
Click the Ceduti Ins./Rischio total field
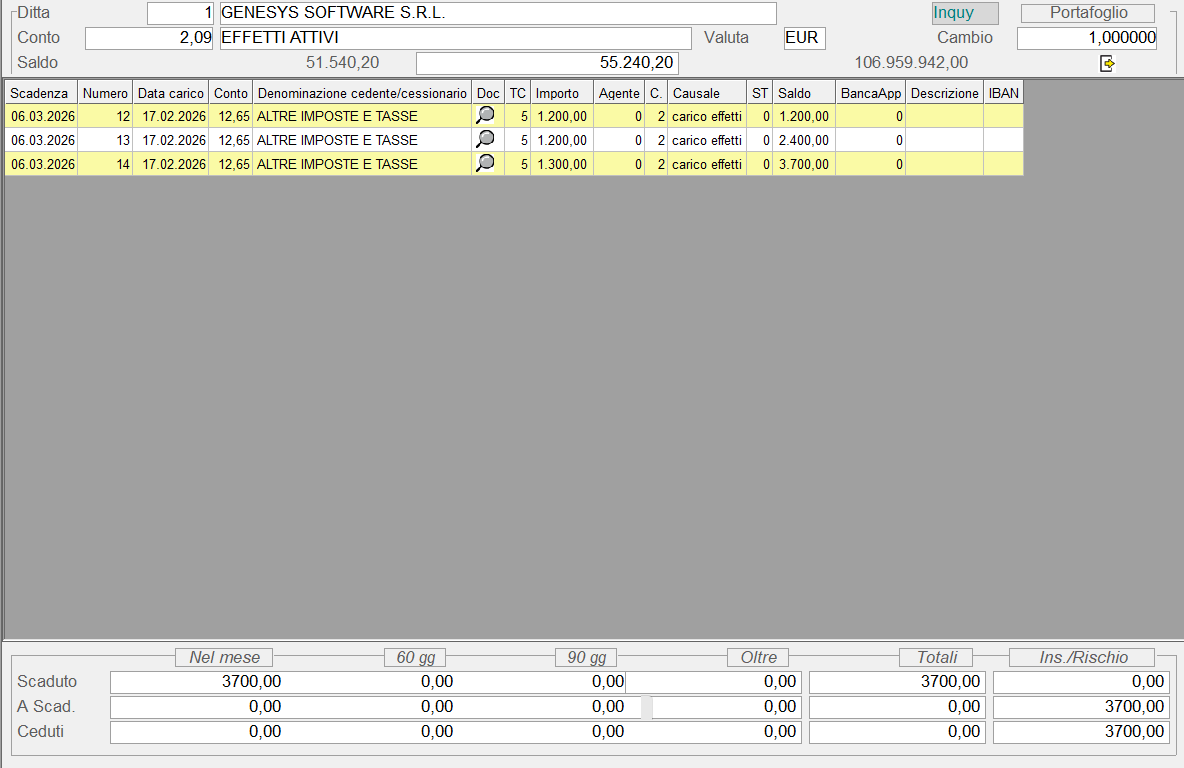[x=1081, y=732]
